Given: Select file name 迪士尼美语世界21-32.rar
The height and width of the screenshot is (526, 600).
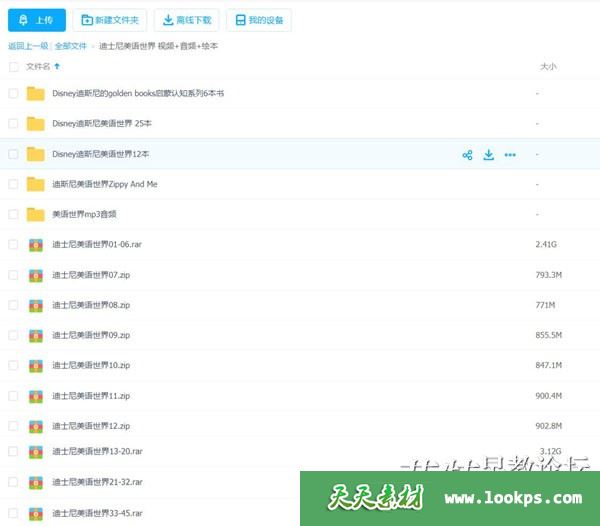Looking at the screenshot, I should point(97,482).
